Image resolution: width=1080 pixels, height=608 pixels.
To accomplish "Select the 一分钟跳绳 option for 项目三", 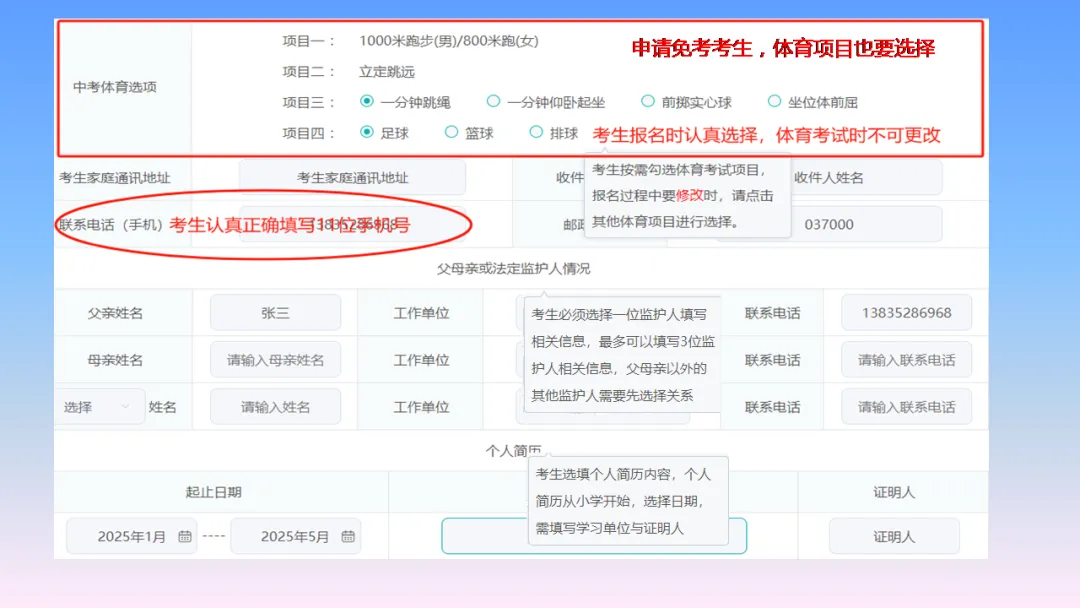I will coord(366,101).
